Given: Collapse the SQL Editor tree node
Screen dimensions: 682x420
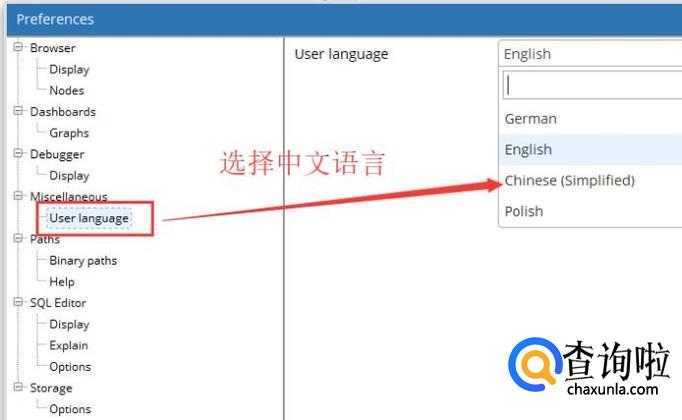Looking at the screenshot, I should tap(18, 302).
